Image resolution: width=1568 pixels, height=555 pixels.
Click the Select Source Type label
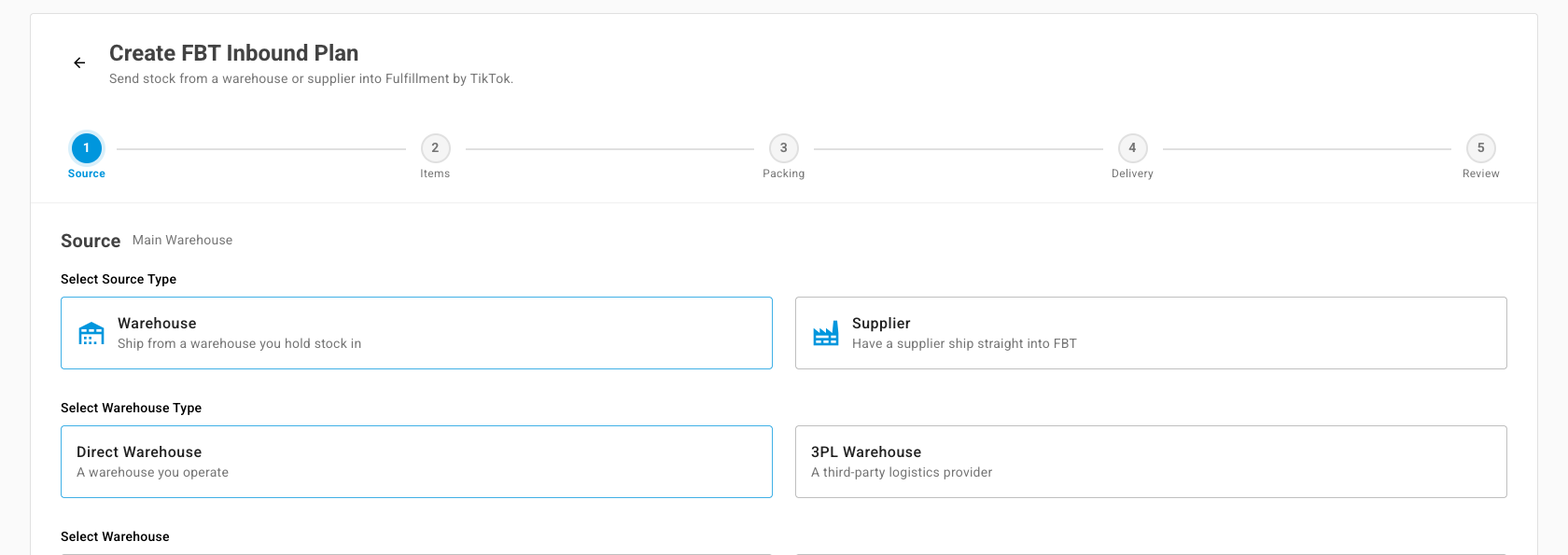coord(119,279)
